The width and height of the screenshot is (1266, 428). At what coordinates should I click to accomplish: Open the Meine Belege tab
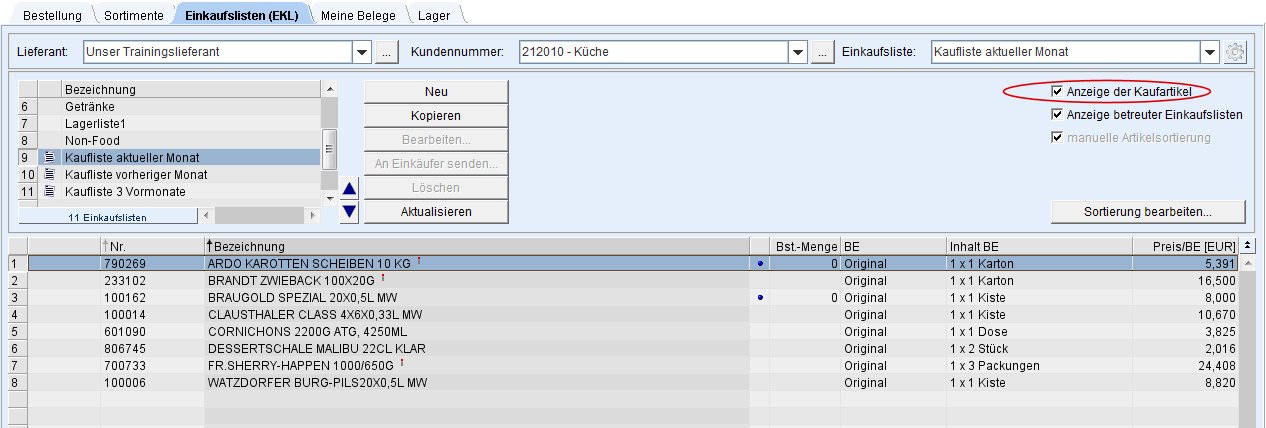358,15
